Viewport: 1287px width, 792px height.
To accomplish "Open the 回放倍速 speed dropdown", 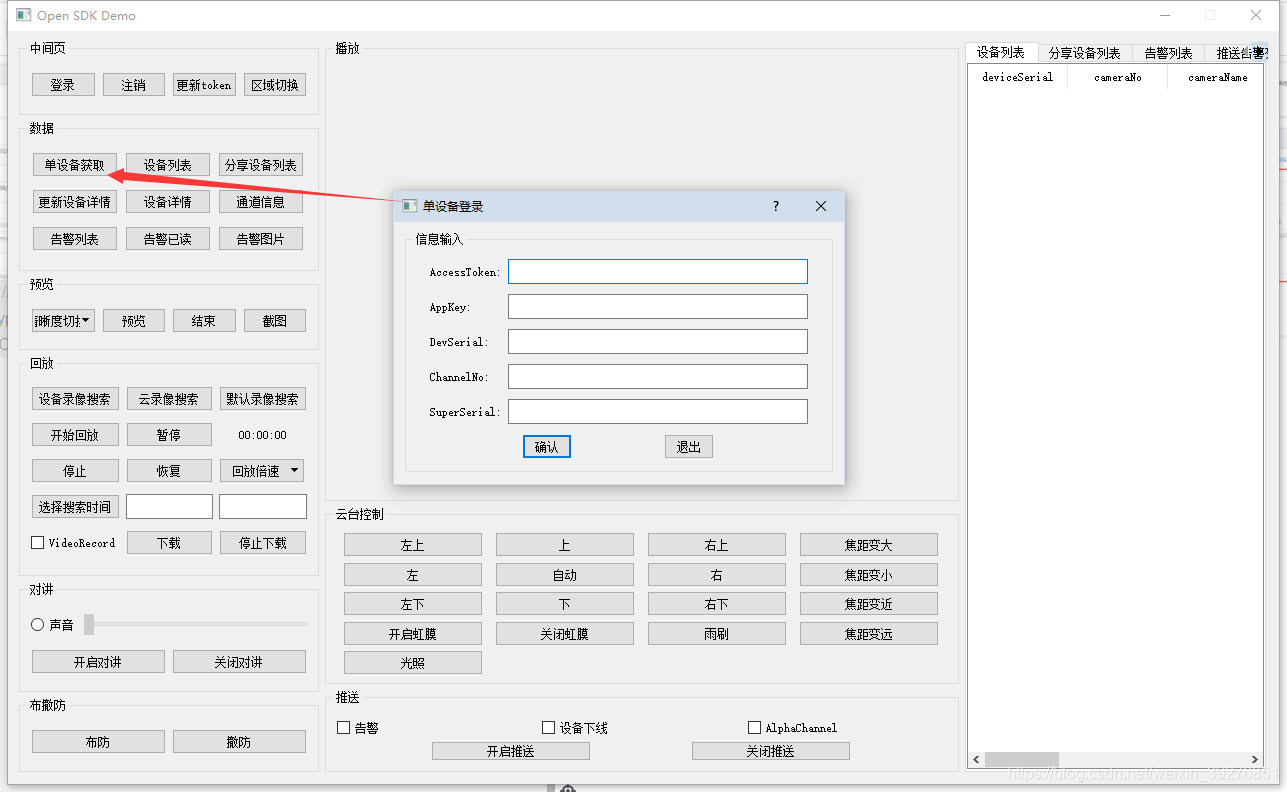I will tap(262, 471).
